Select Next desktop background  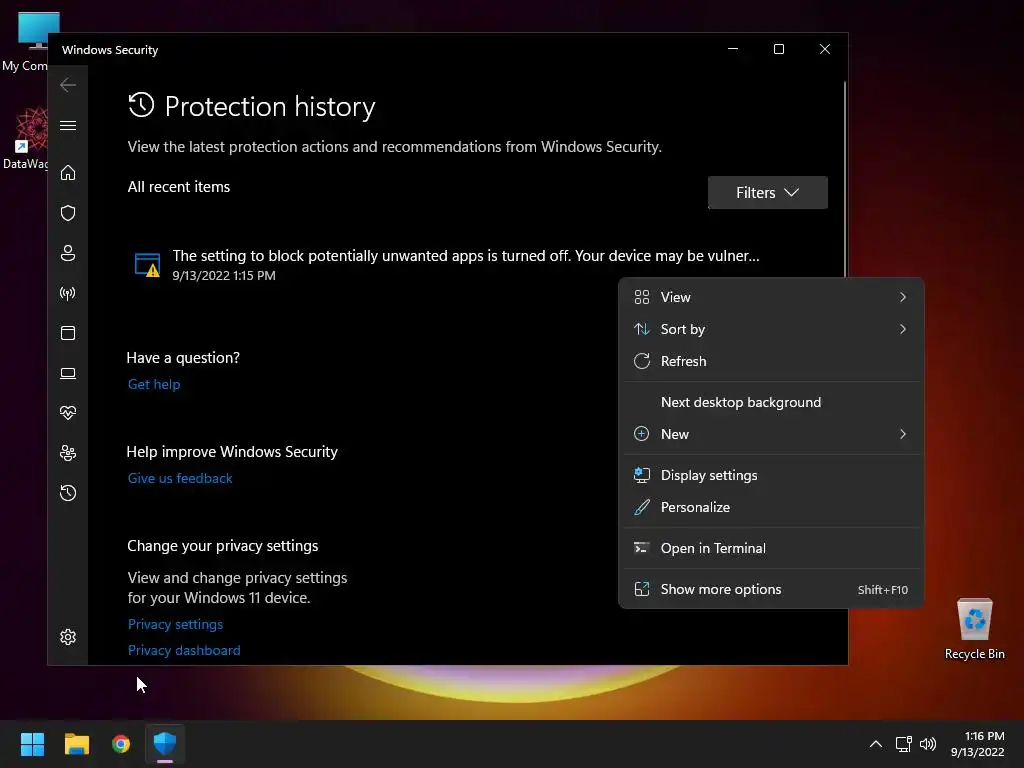tap(771, 402)
